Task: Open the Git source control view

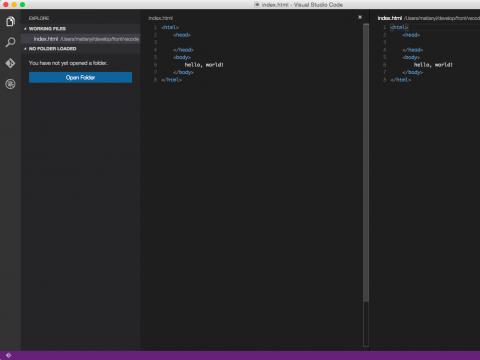Action: 10,63
